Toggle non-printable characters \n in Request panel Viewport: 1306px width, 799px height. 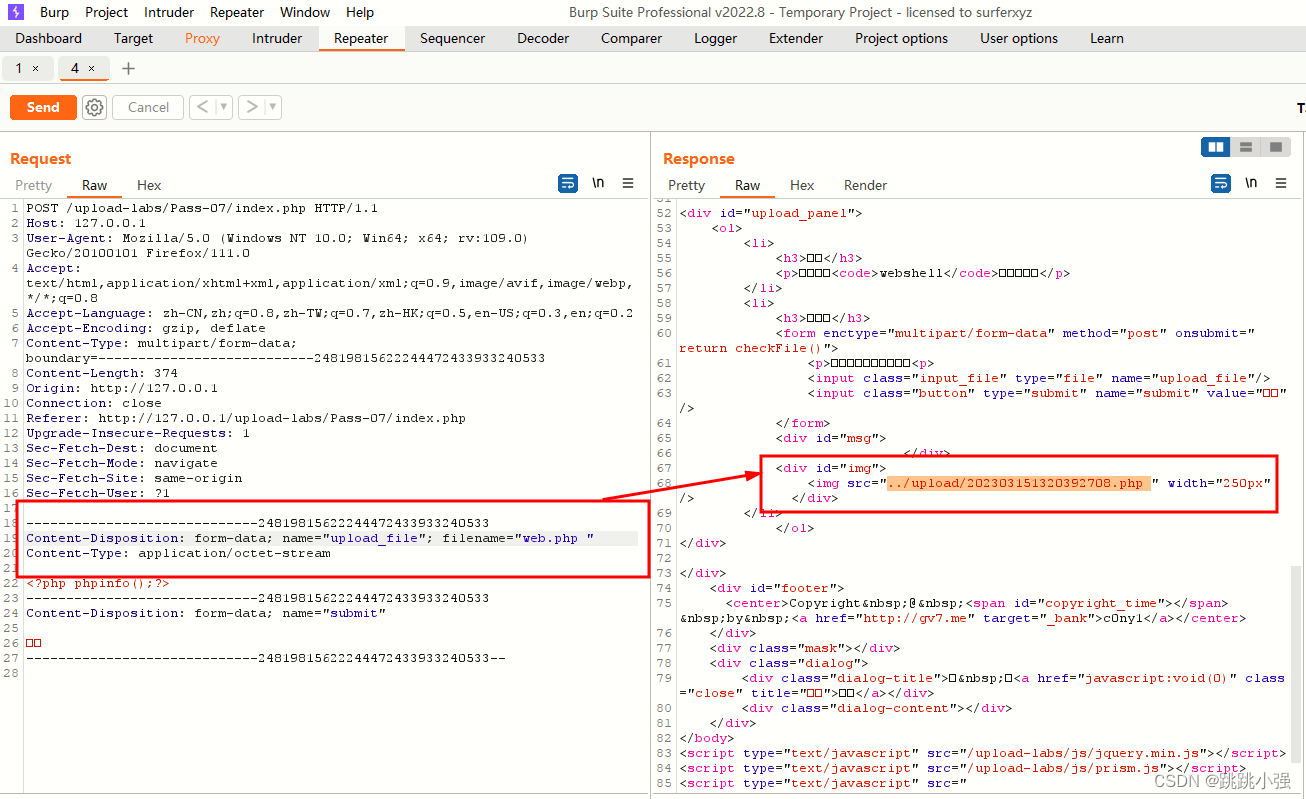pyautogui.click(x=598, y=184)
